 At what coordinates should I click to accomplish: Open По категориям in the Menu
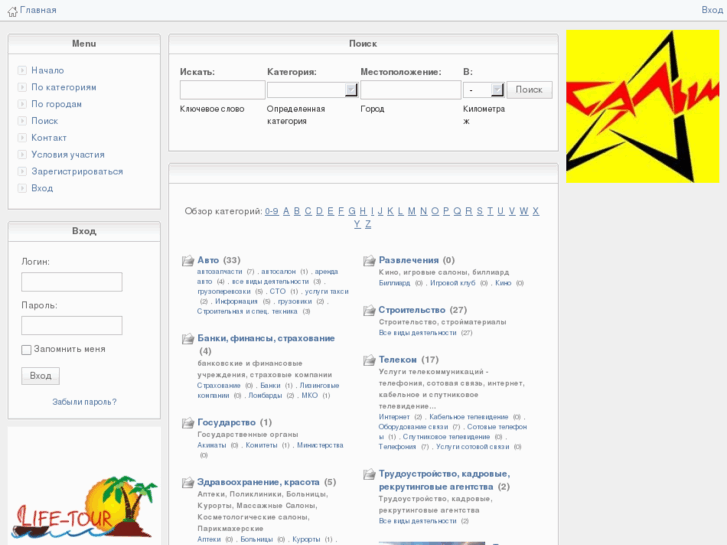64,87
